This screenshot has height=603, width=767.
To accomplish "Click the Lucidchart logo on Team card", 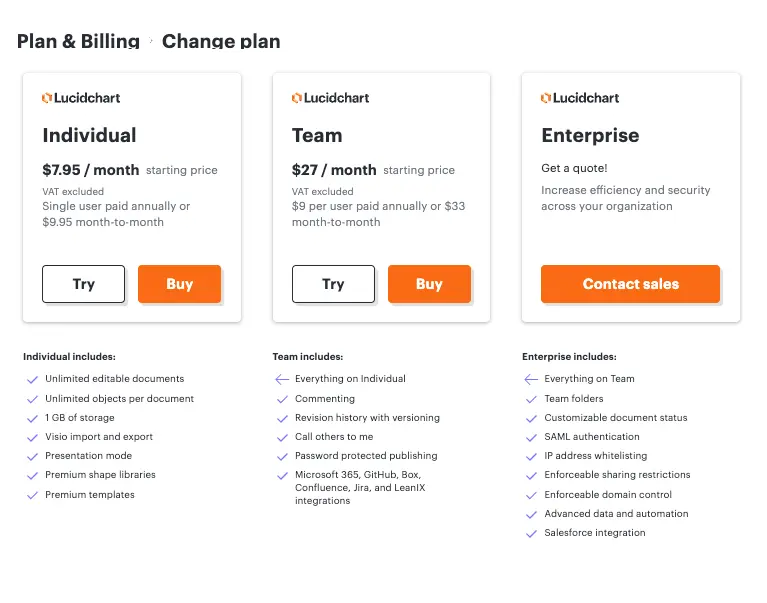I will pos(331,98).
